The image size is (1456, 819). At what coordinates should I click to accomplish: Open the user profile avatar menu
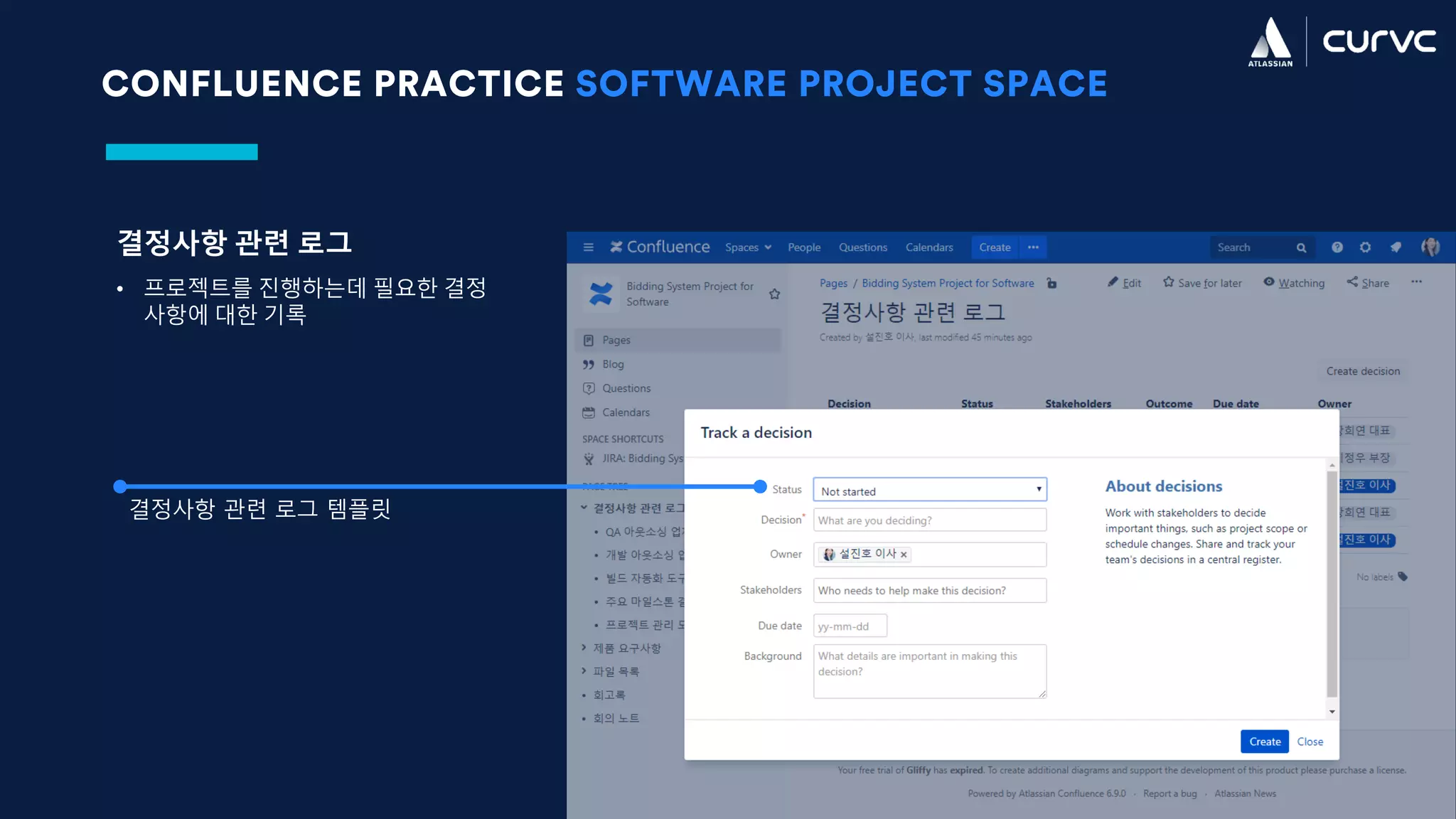coord(1430,247)
